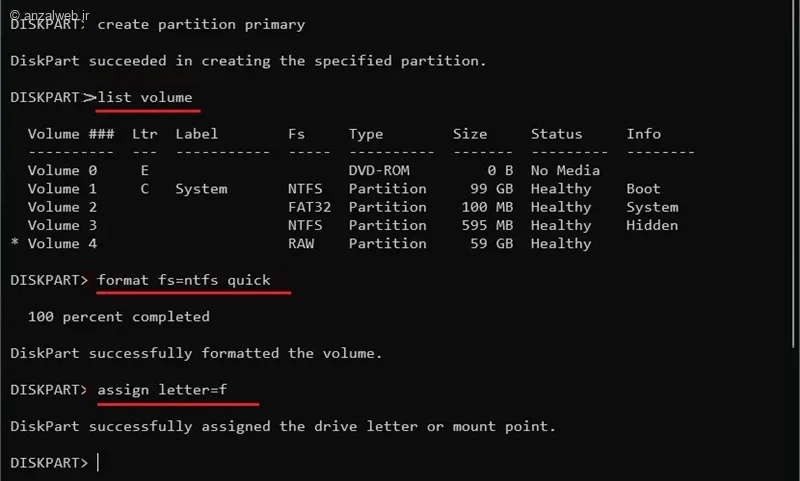Viewport: 800px width, 481px height.
Task: Click the vertical scrollbar on the right edge
Action: 794,173
